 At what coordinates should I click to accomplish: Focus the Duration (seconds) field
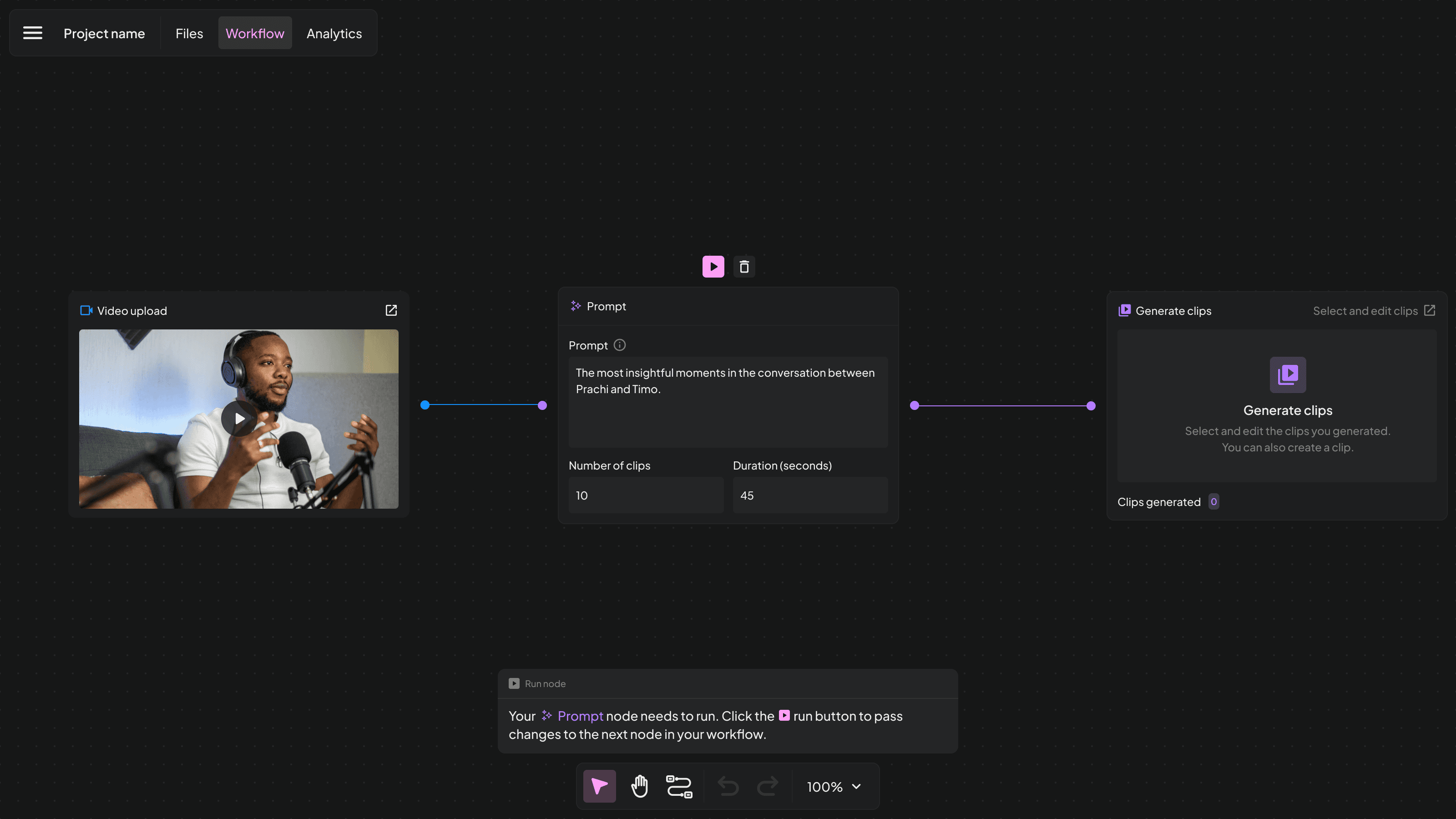coord(810,495)
